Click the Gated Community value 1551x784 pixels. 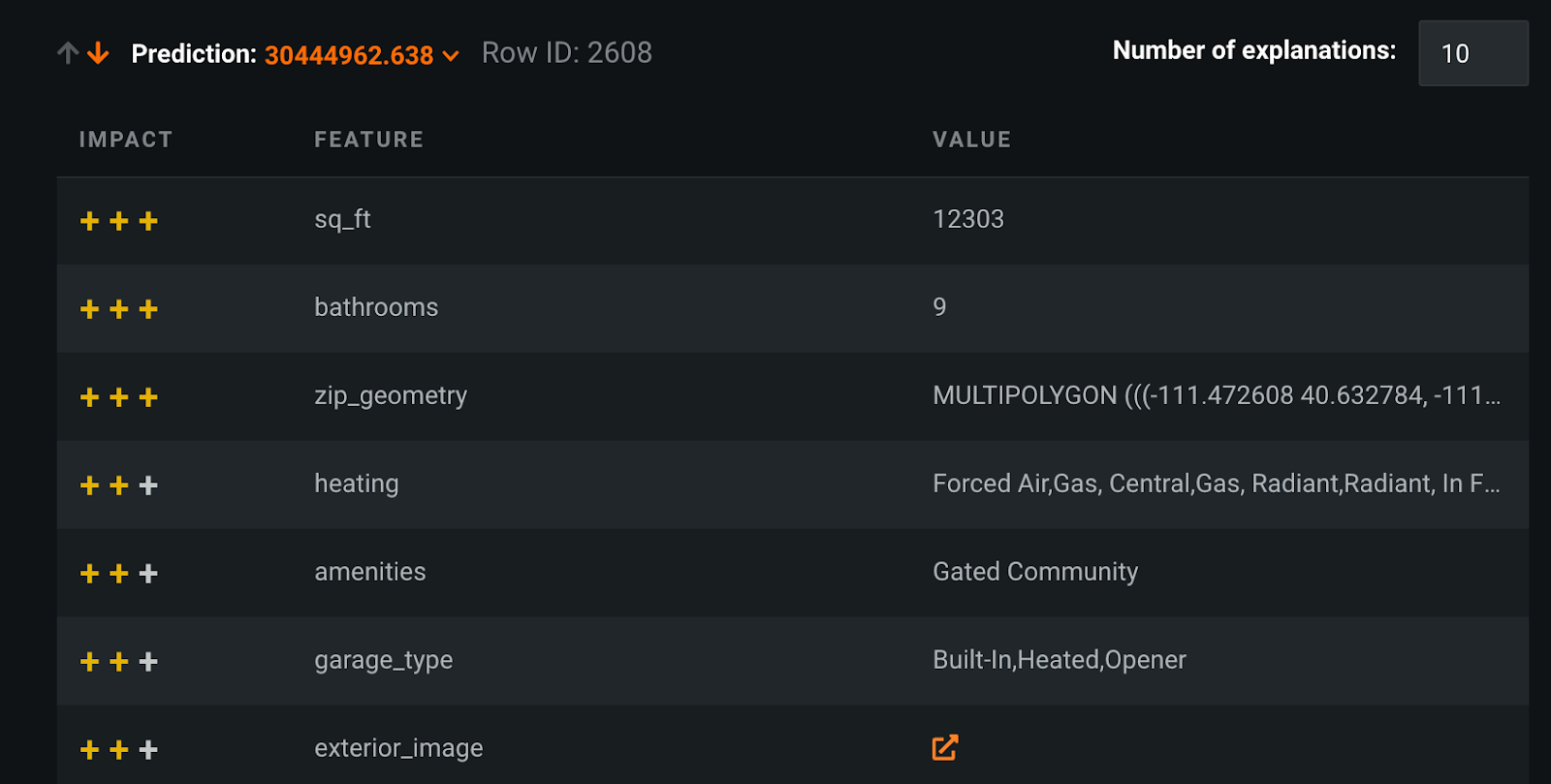pyautogui.click(x=1035, y=572)
